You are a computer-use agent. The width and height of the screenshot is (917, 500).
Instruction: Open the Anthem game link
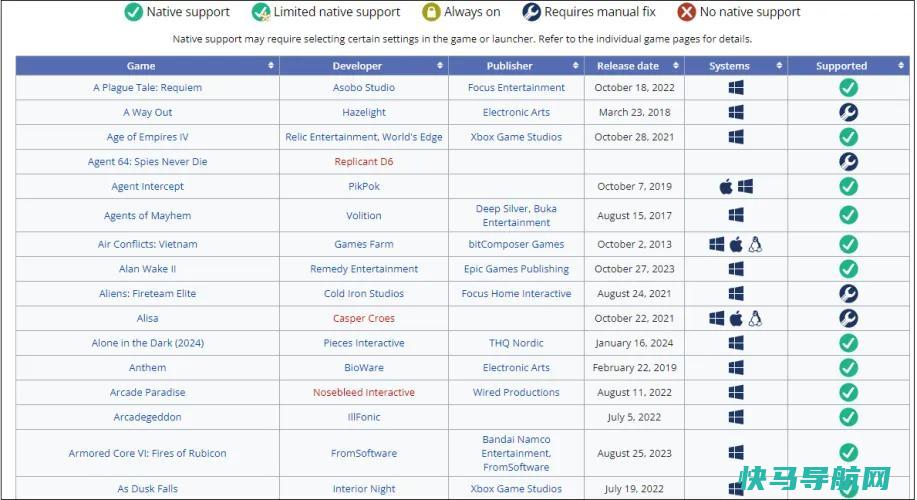click(147, 368)
